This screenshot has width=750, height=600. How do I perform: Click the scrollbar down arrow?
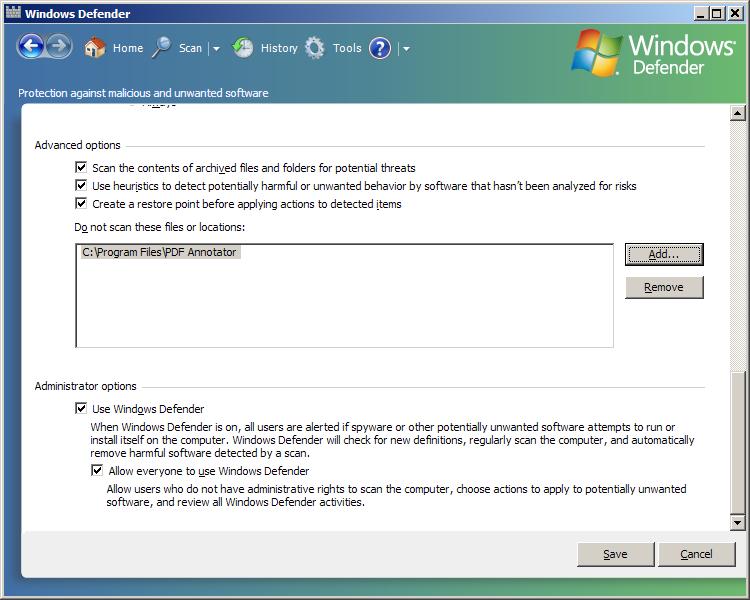(738, 523)
